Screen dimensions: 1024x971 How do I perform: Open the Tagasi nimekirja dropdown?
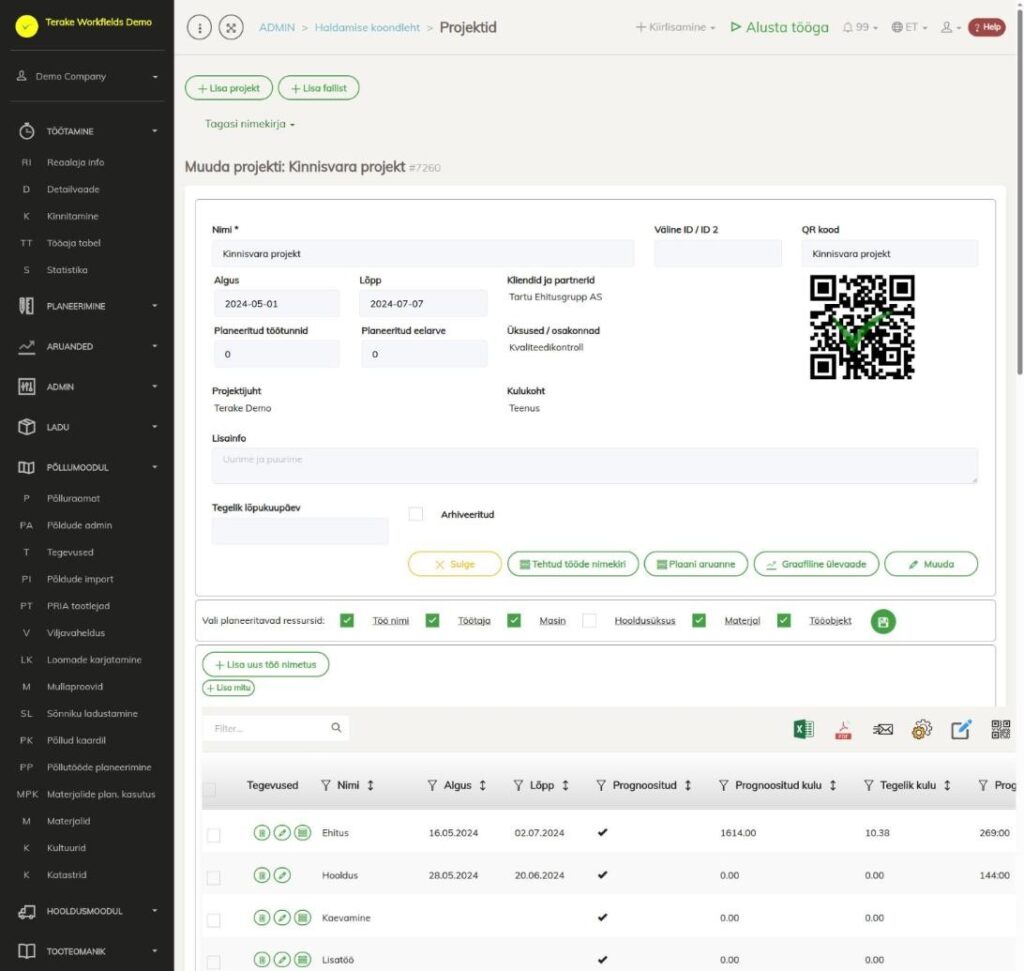click(x=249, y=124)
